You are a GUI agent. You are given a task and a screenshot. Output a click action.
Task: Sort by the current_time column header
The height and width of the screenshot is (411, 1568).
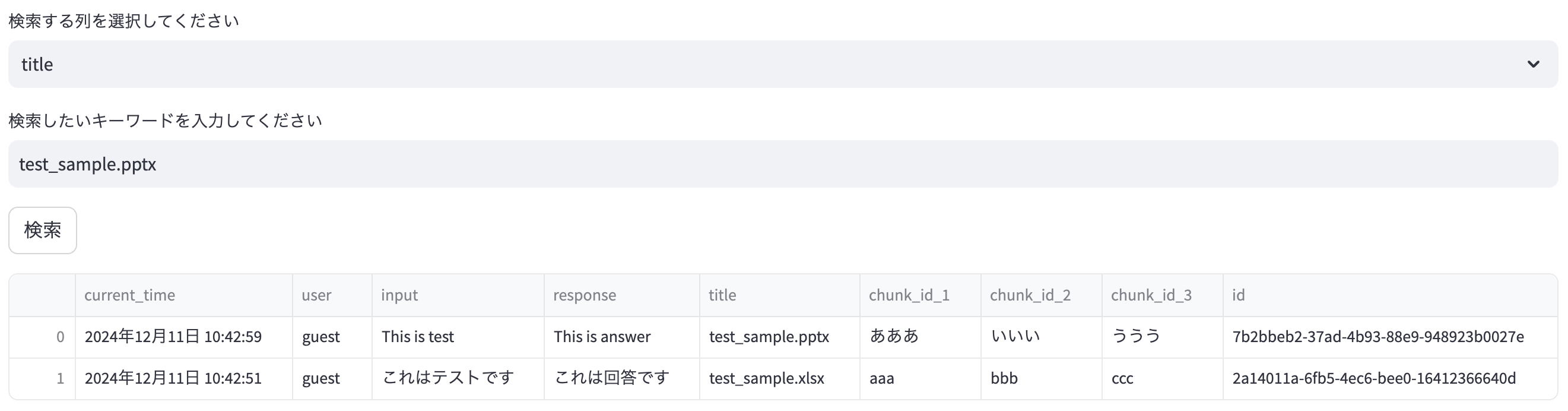tap(183, 295)
